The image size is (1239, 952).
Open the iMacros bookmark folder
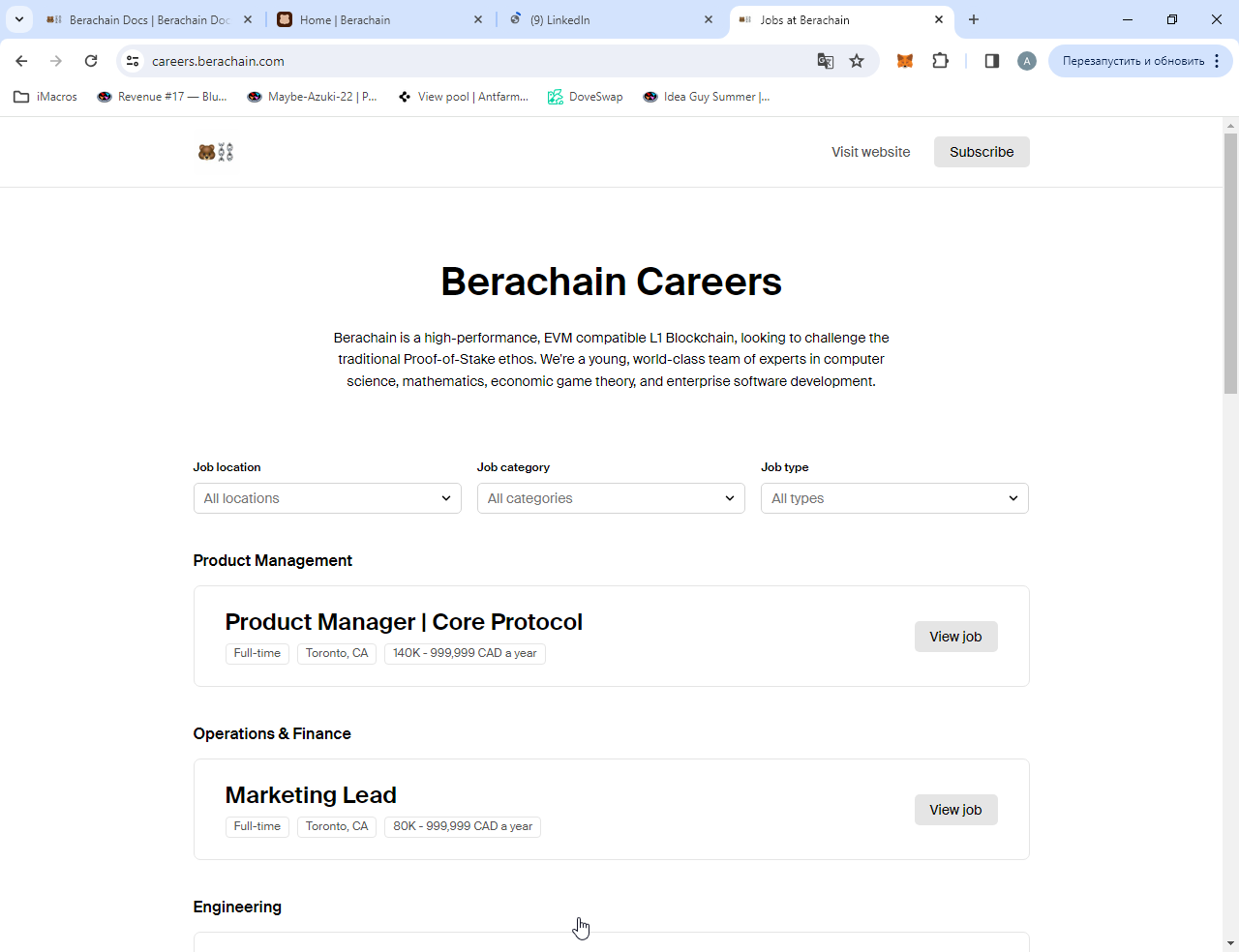point(45,97)
